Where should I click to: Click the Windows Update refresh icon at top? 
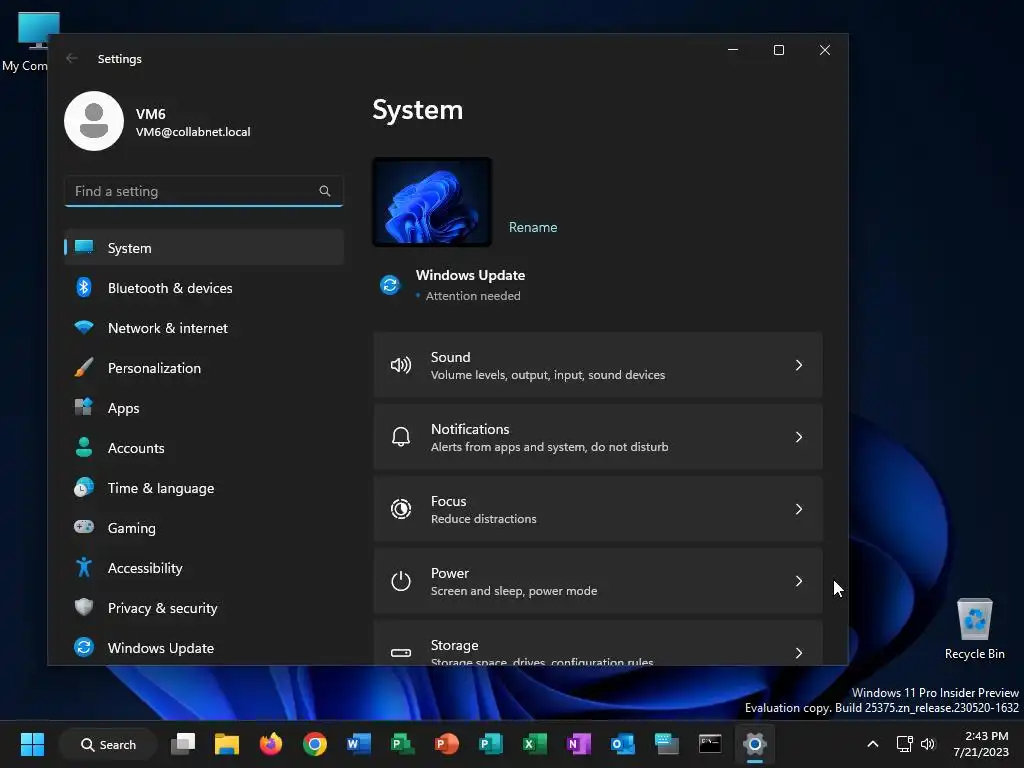tap(390, 285)
